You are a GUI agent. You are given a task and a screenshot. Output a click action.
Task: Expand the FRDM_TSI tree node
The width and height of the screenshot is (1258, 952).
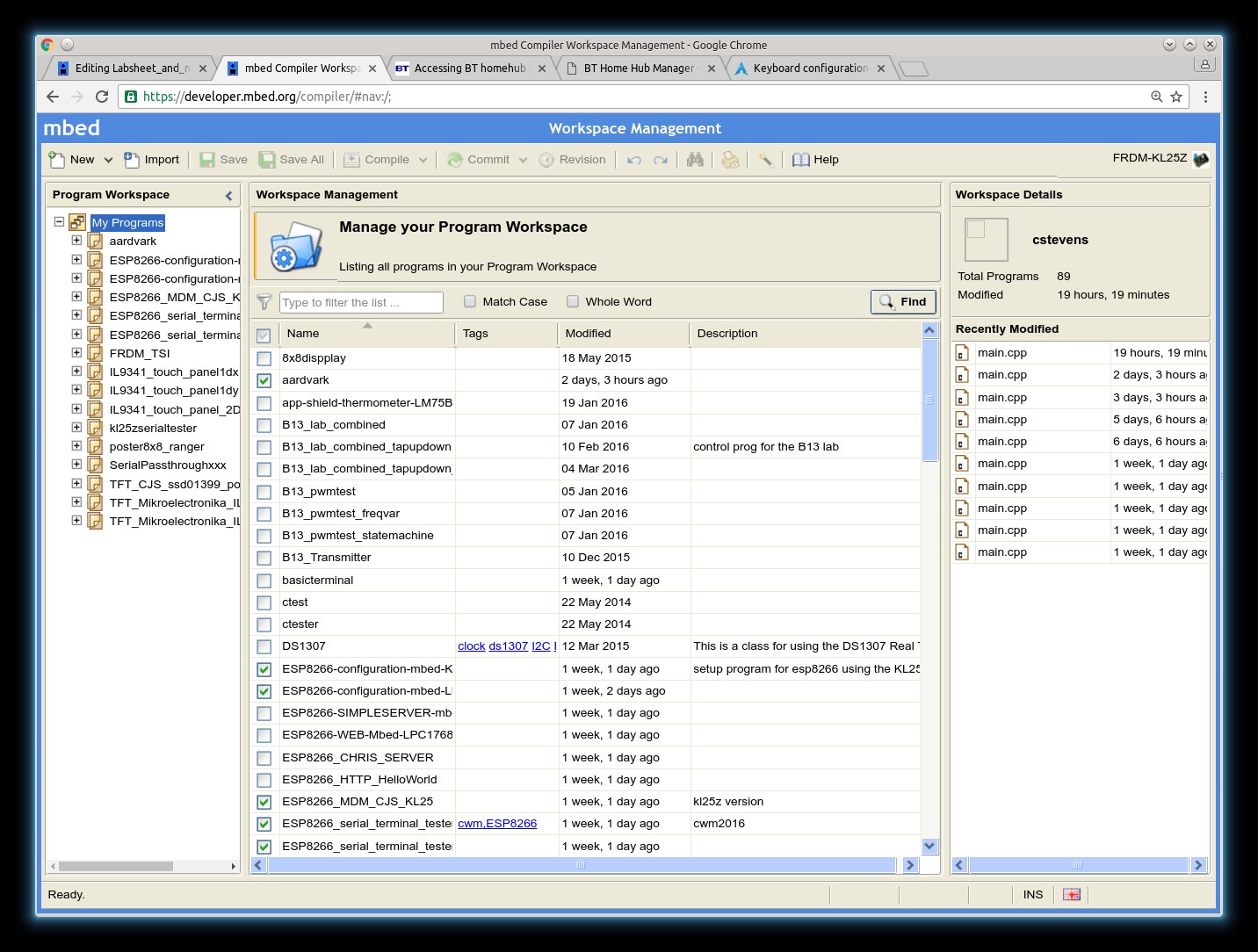click(76, 353)
